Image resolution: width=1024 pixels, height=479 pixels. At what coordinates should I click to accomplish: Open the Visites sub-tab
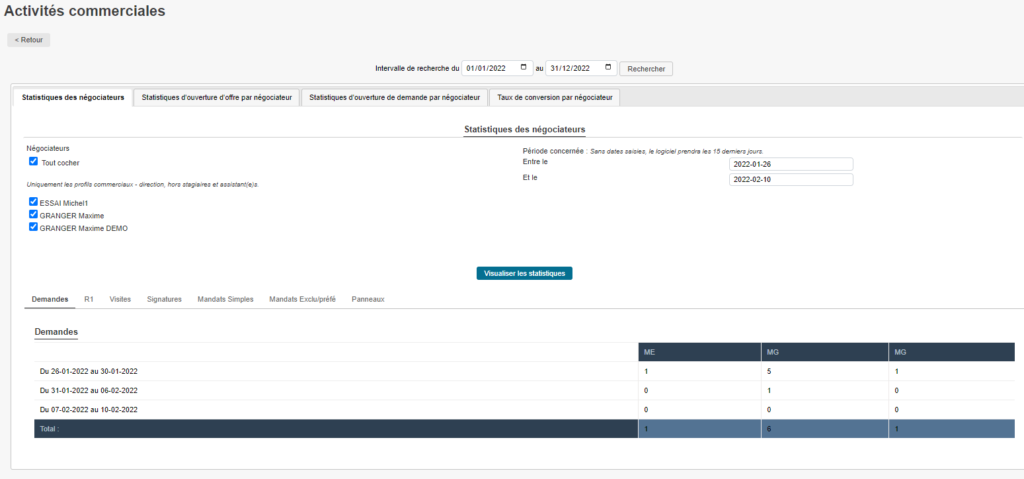click(x=120, y=299)
